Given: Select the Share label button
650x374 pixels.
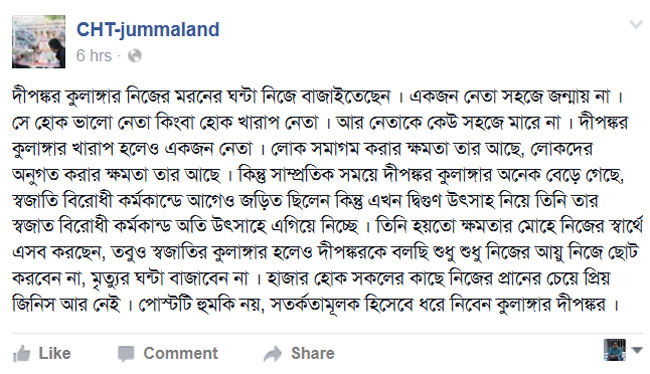Looking at the screenshot, I should pyautogui.click(x=313, y=353).
